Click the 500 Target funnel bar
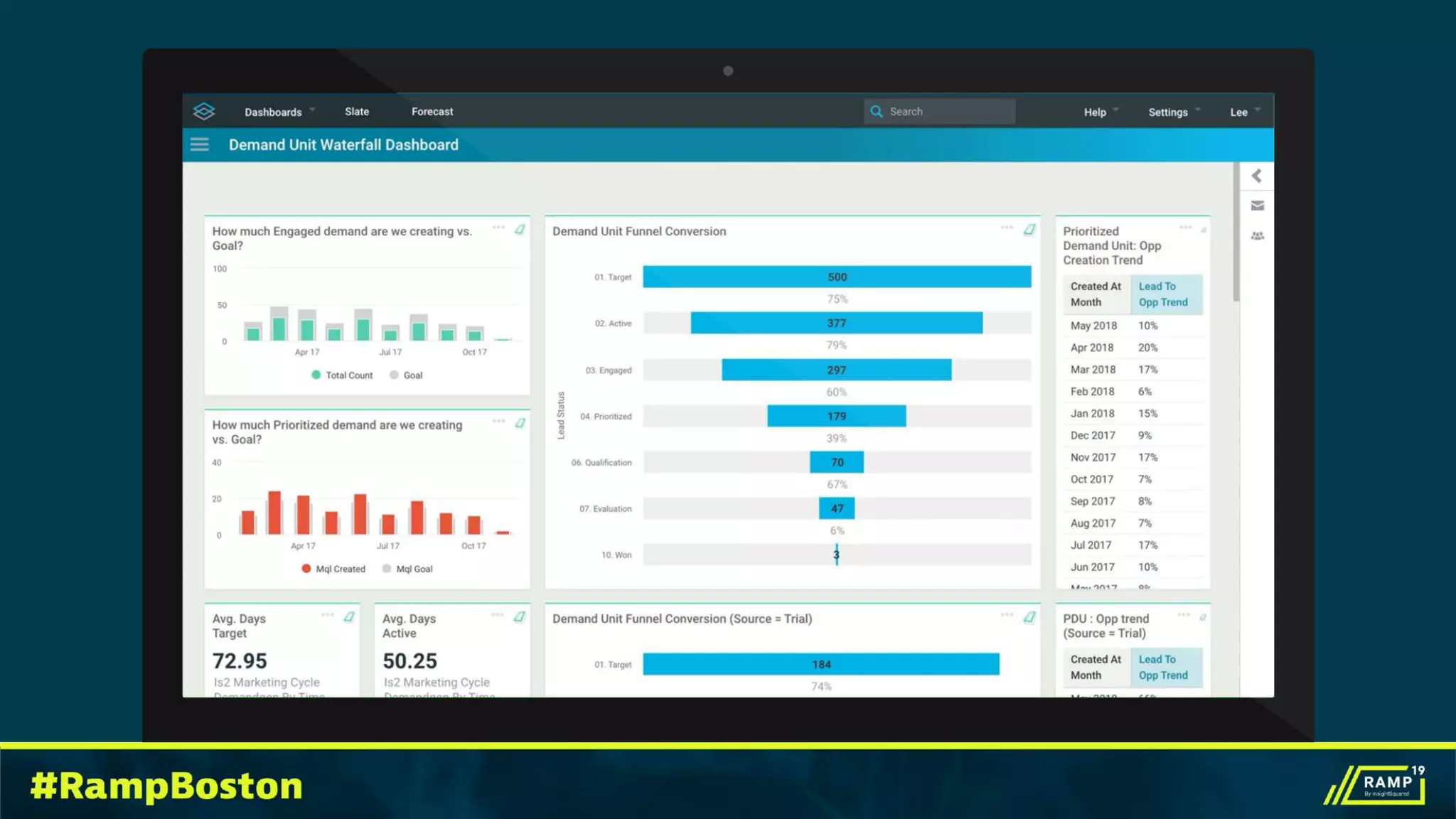Screen dimensions: 1456x819 [837, 277]
